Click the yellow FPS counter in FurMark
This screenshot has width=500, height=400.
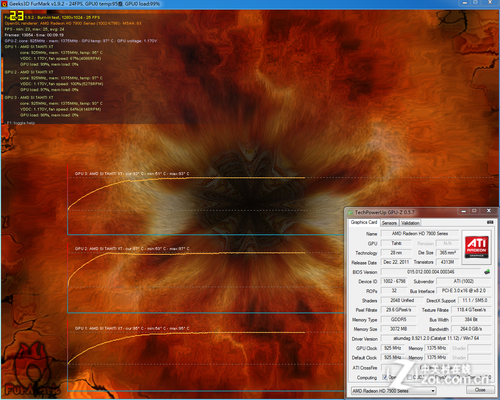click(x=16, y=15)
